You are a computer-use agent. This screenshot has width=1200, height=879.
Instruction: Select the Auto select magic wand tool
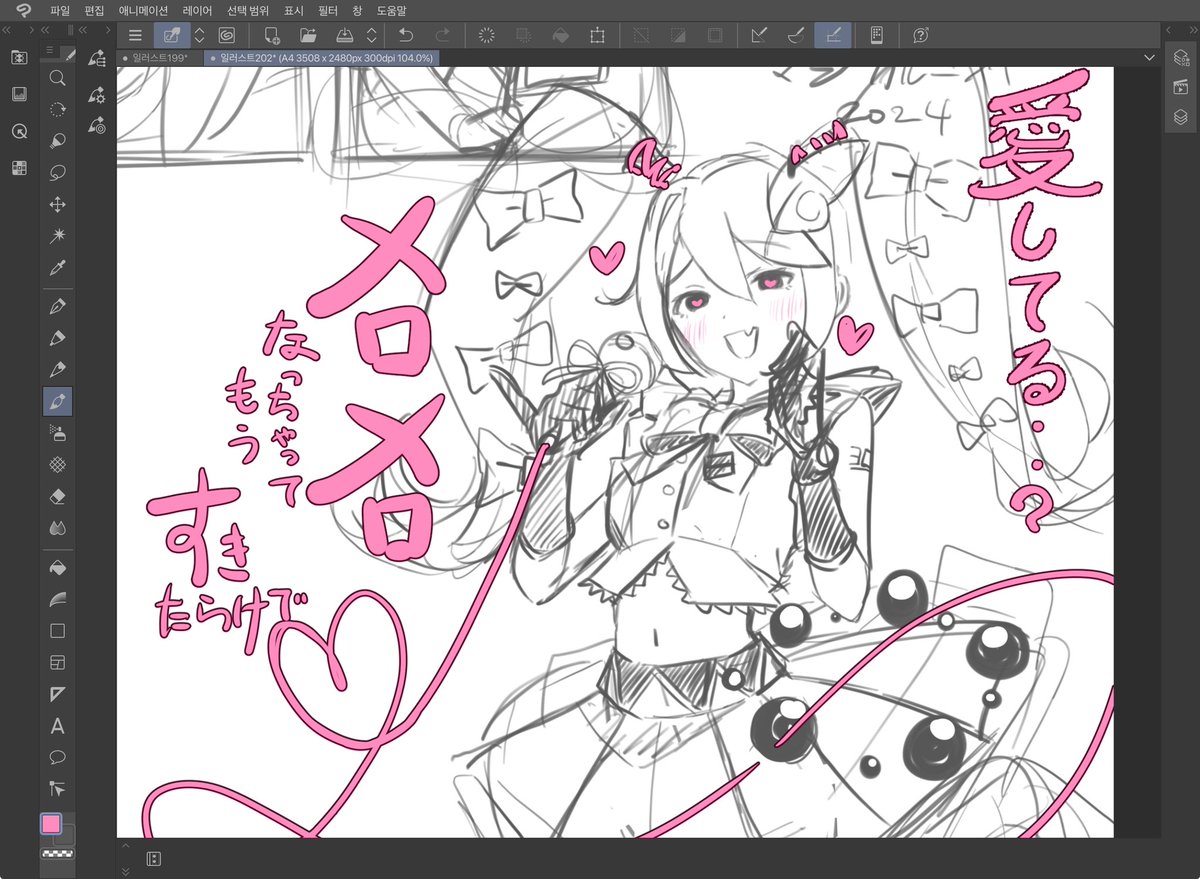58,236
